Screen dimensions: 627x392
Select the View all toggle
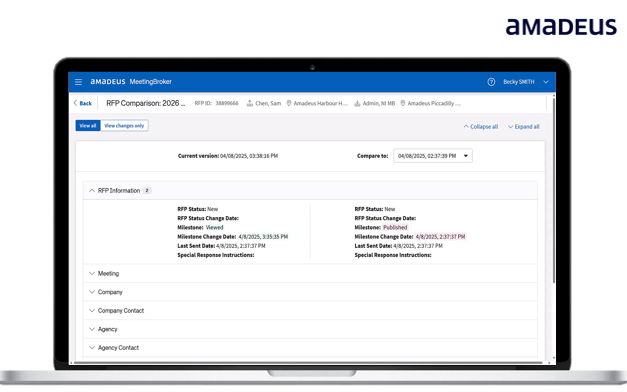88,126
